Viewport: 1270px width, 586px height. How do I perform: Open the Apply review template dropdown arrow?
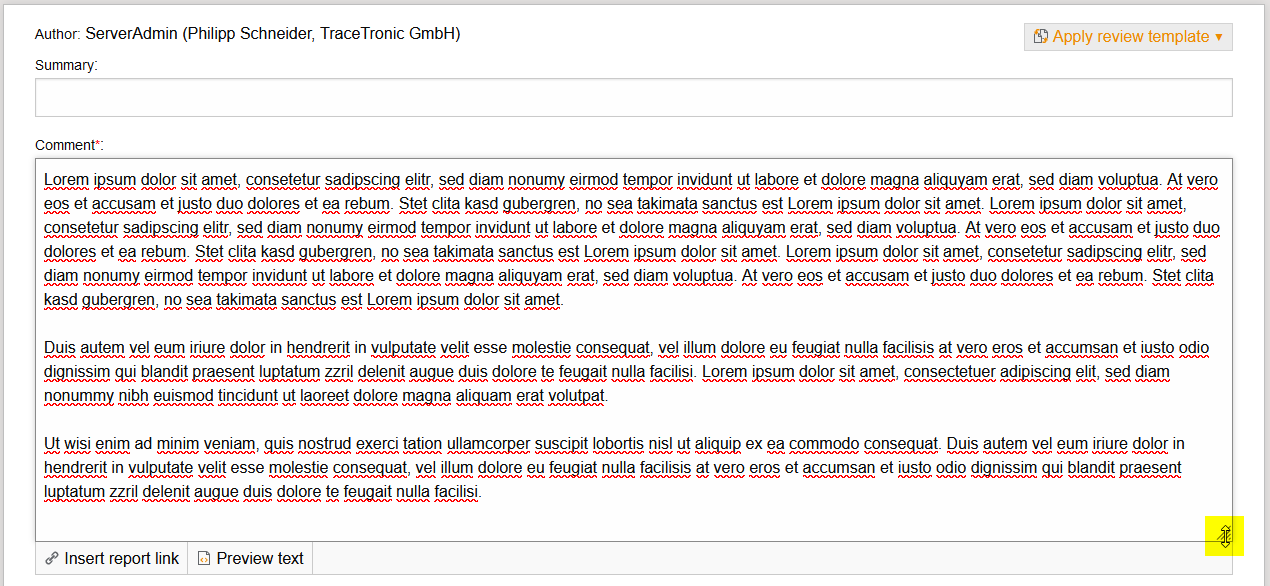pos(1216,36)
